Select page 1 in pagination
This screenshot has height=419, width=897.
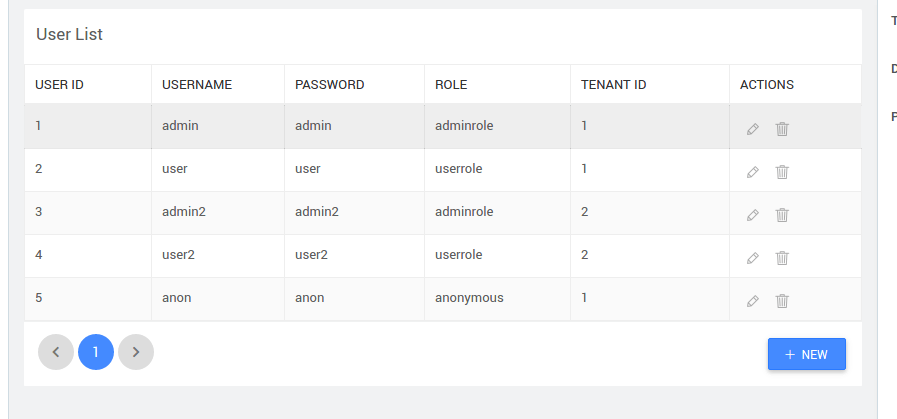(96, 352)
